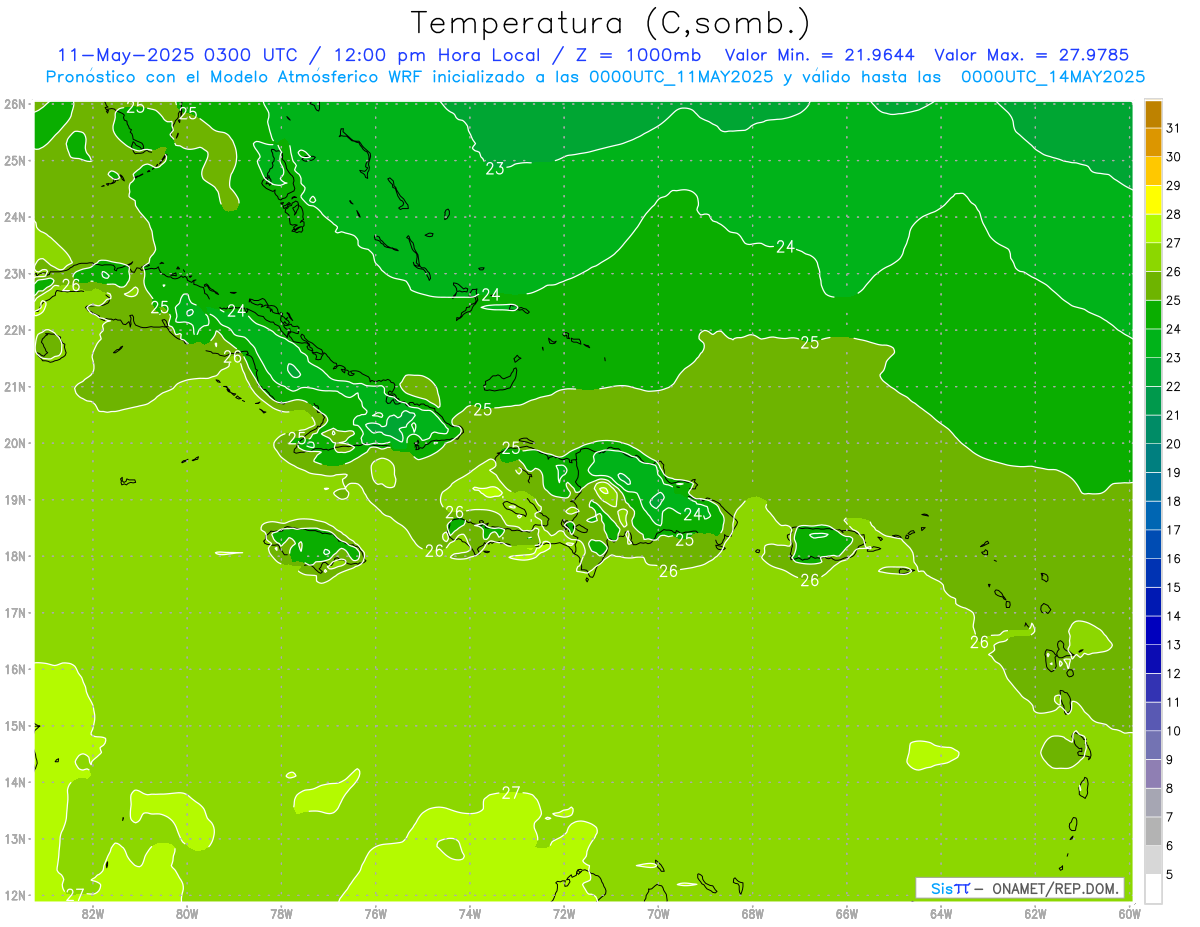Click the '21N' latitude axis label
This screenshot has width=1200, height=927.
[14, 387]
